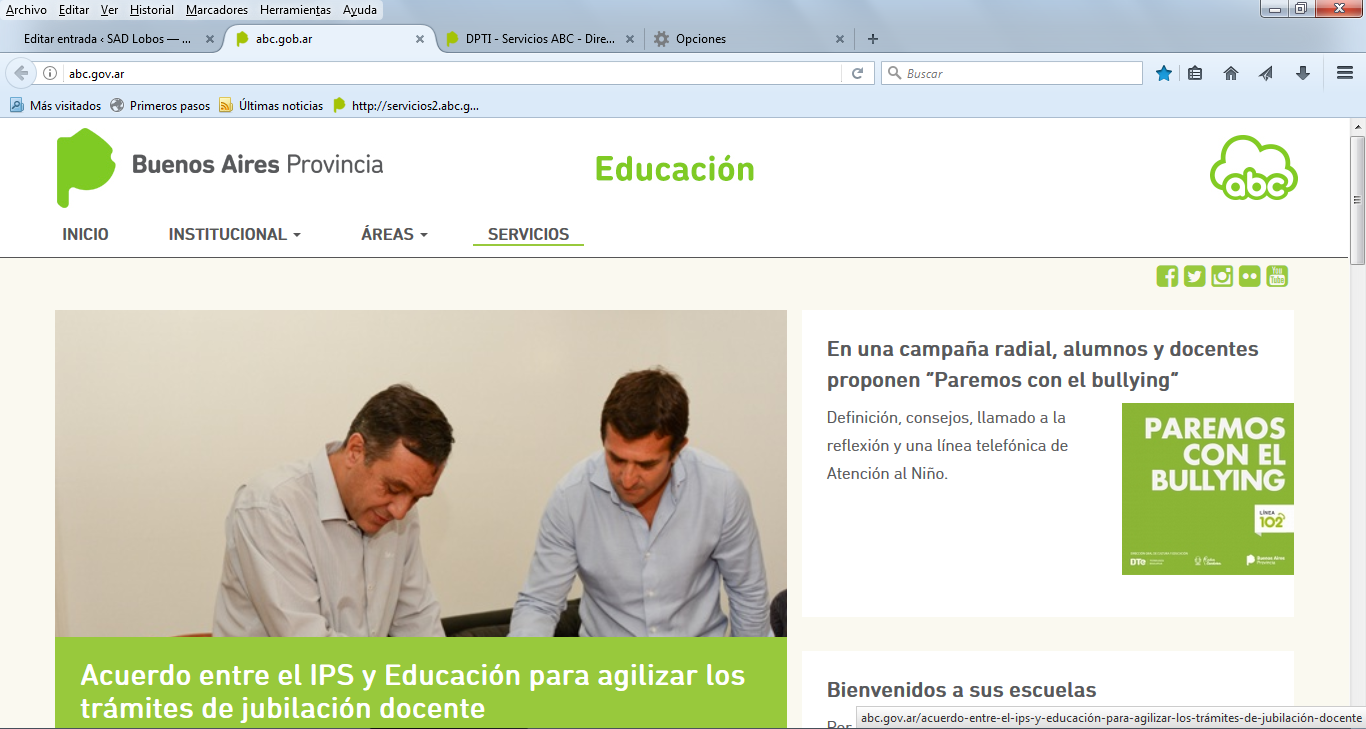Go to the browser home page icon

click(x=1231, y=73)
